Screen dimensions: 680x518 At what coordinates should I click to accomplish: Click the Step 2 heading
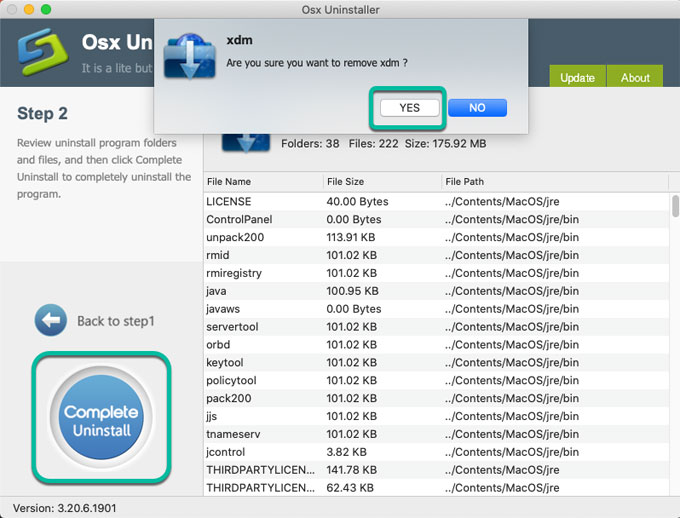tap(42, 114)
